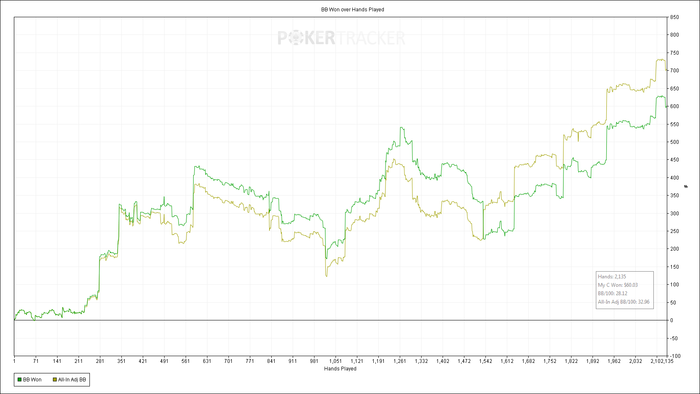Click the 701 tick label on the x-axis
The image size is (700, 394).
[x=229, y=361]
